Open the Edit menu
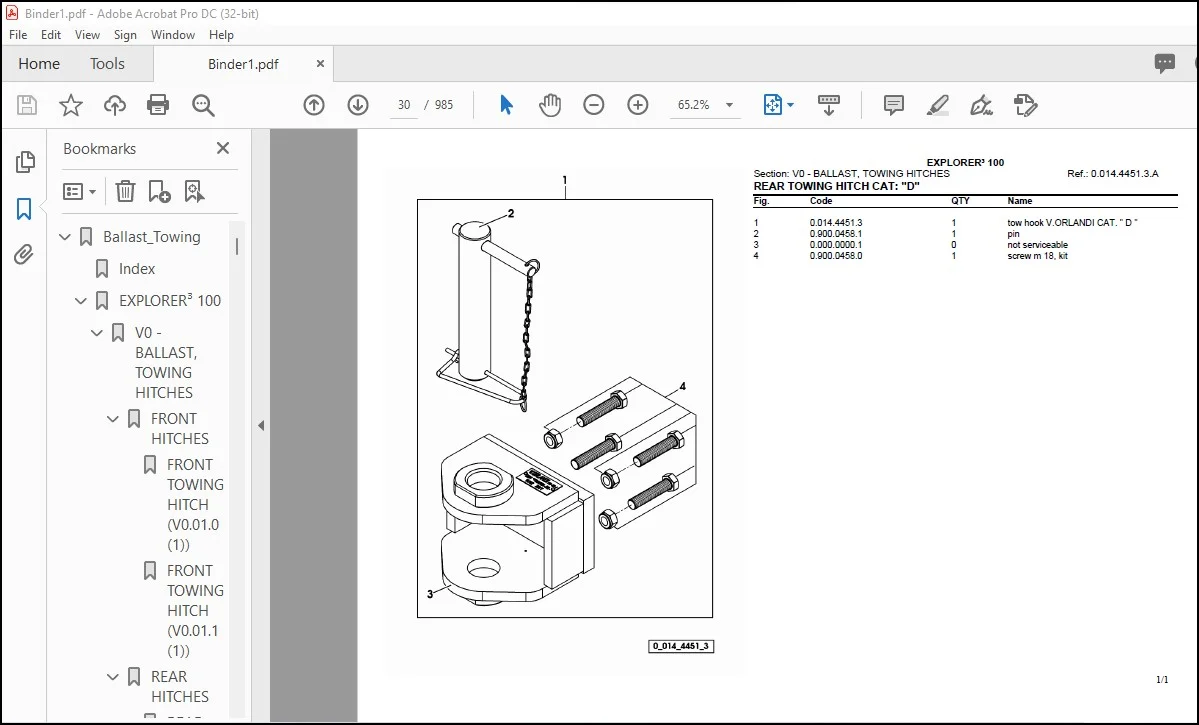The image size is (1199, 725). (50, 34)
